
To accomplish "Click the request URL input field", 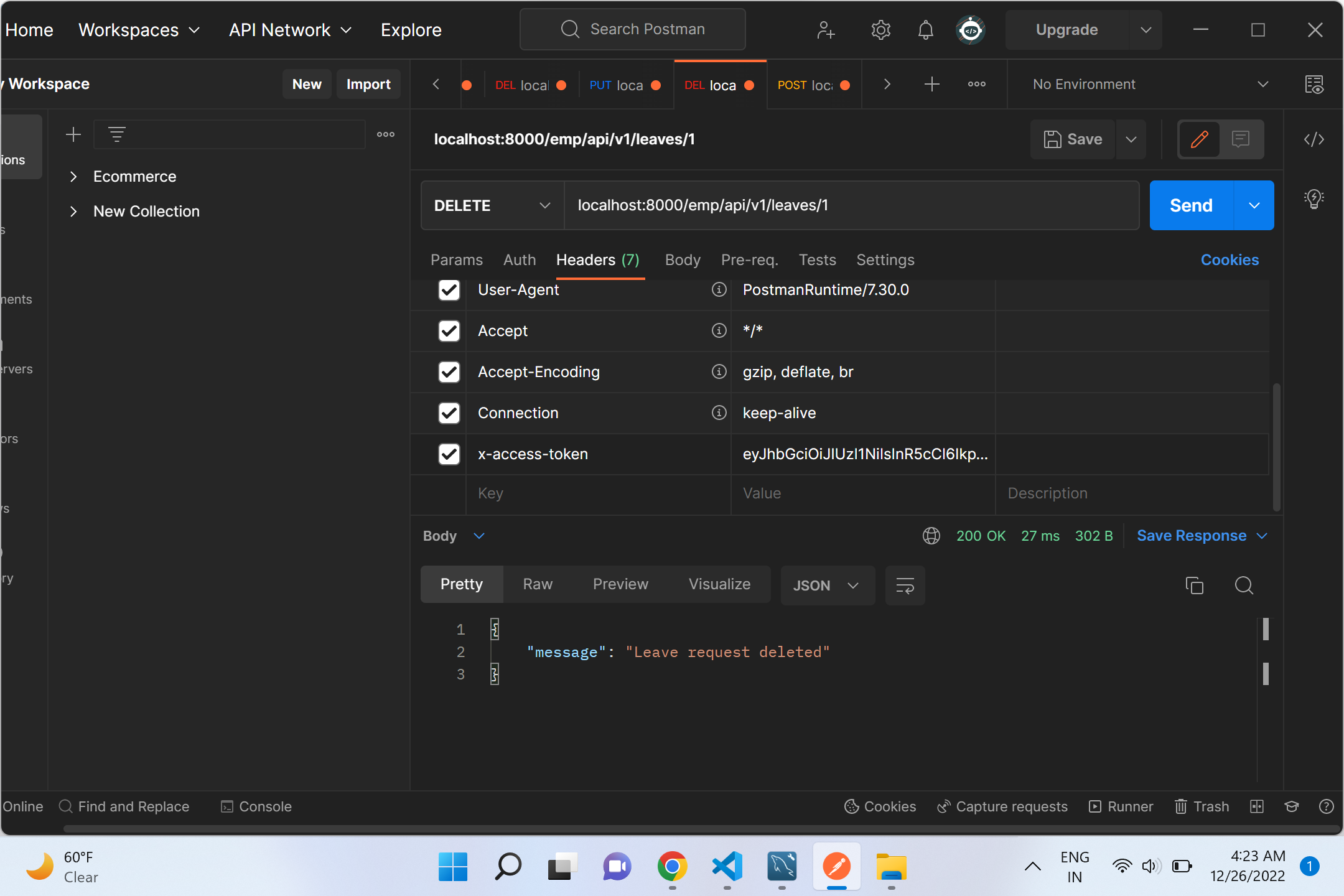I will coord(851,205).
